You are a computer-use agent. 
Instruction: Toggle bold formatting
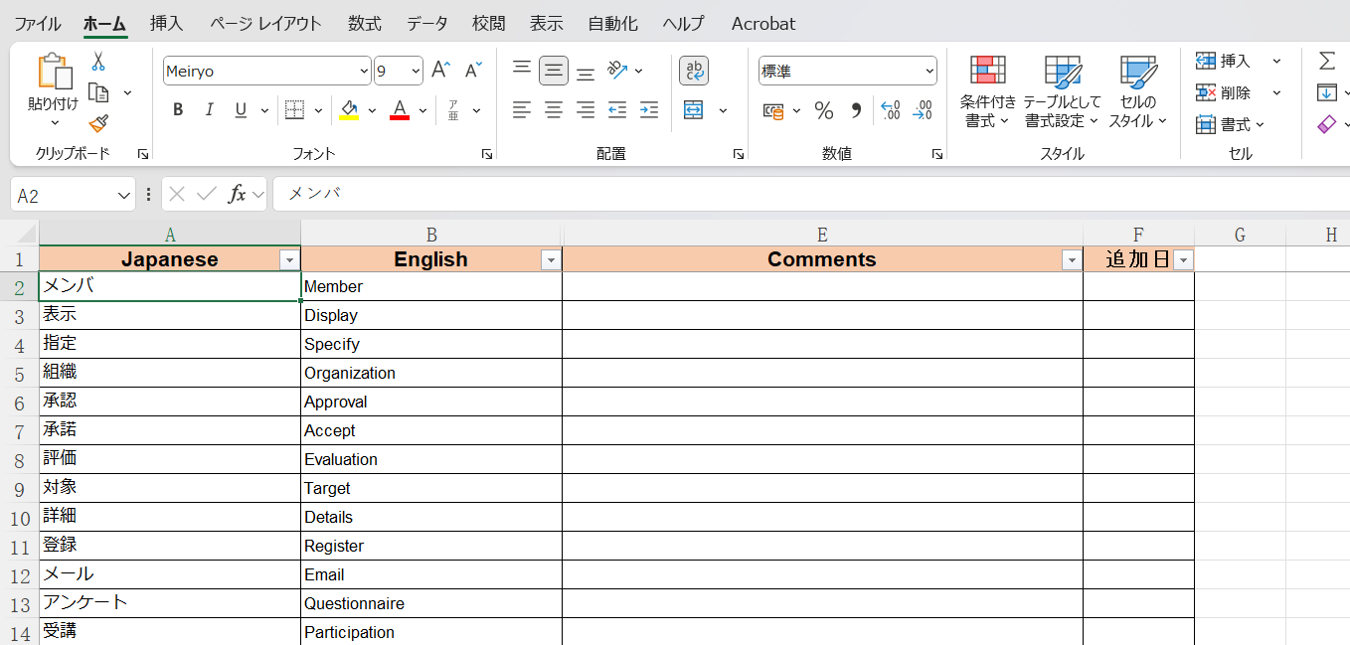tap(178, 110)
